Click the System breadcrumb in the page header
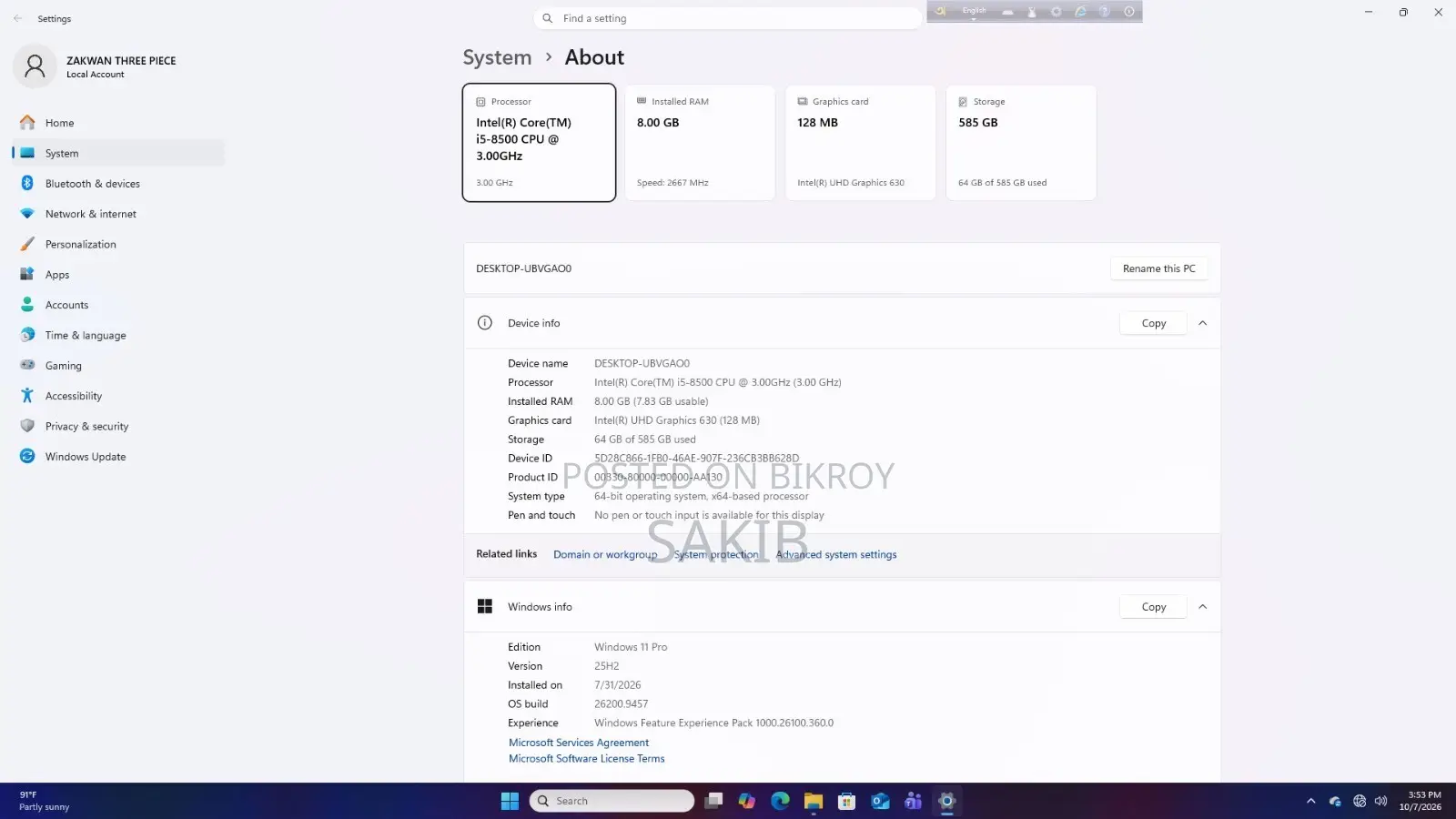1456x819 pixels. tap(497, 57)
